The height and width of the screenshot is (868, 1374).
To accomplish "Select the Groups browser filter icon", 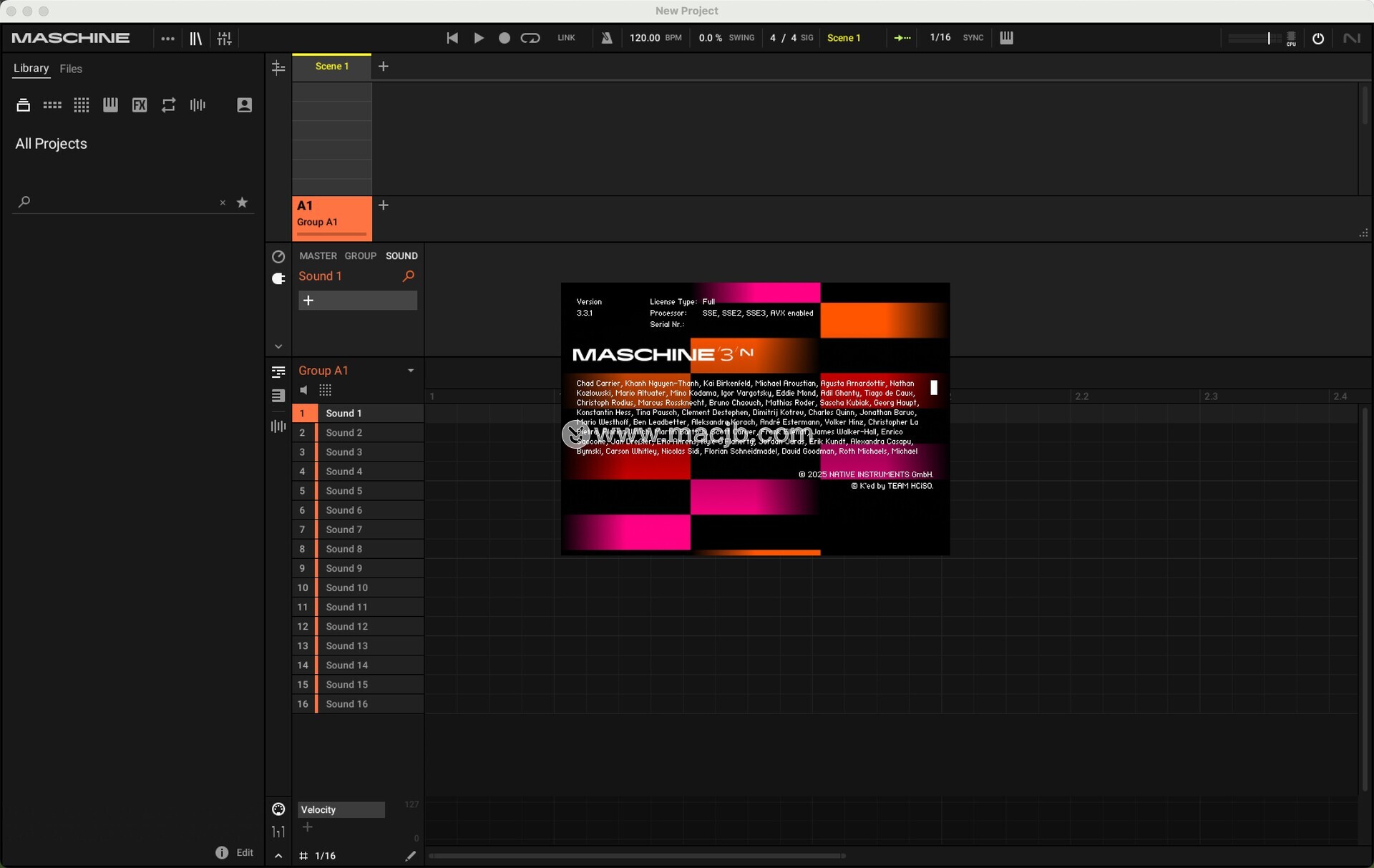I will [52, 105].
